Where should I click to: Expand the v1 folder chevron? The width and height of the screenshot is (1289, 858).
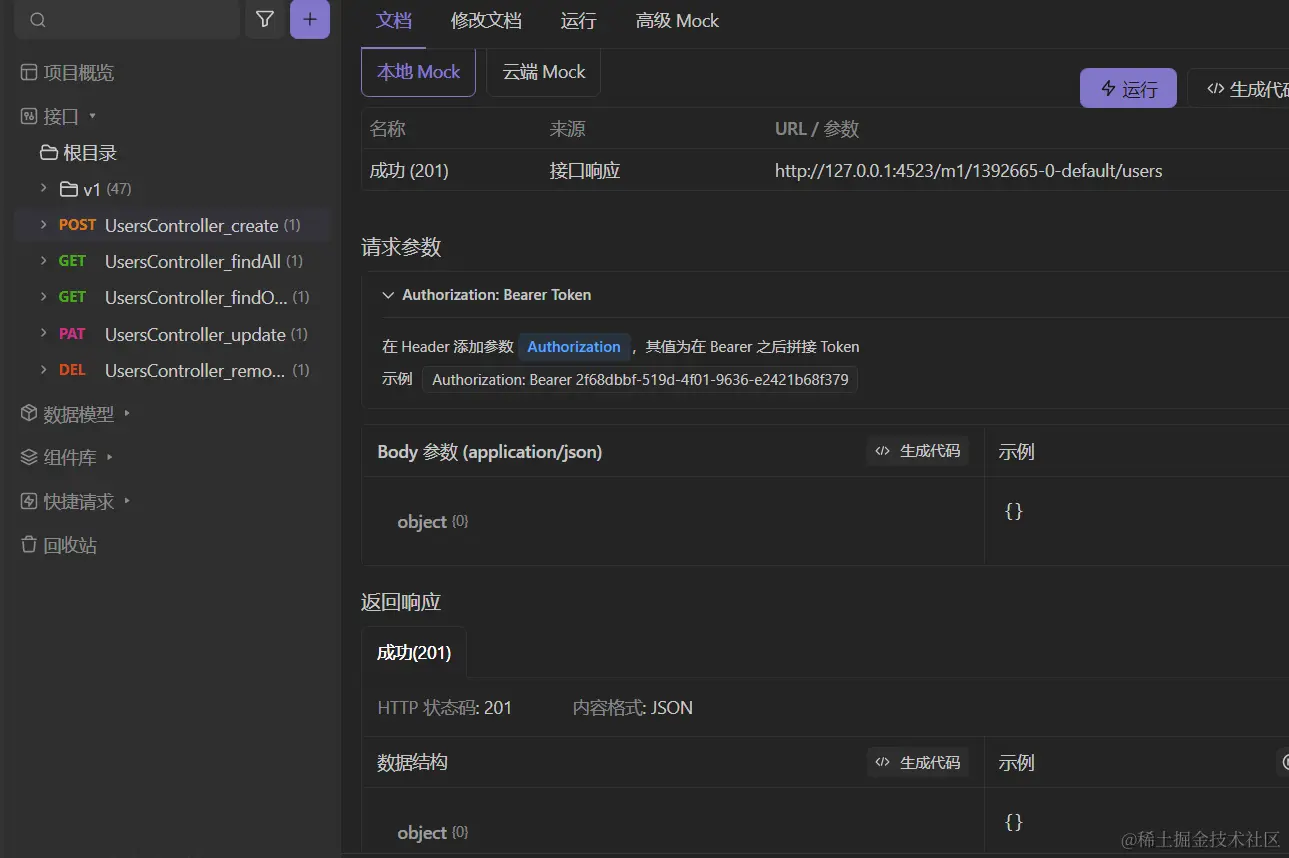[x=43, y=188]
